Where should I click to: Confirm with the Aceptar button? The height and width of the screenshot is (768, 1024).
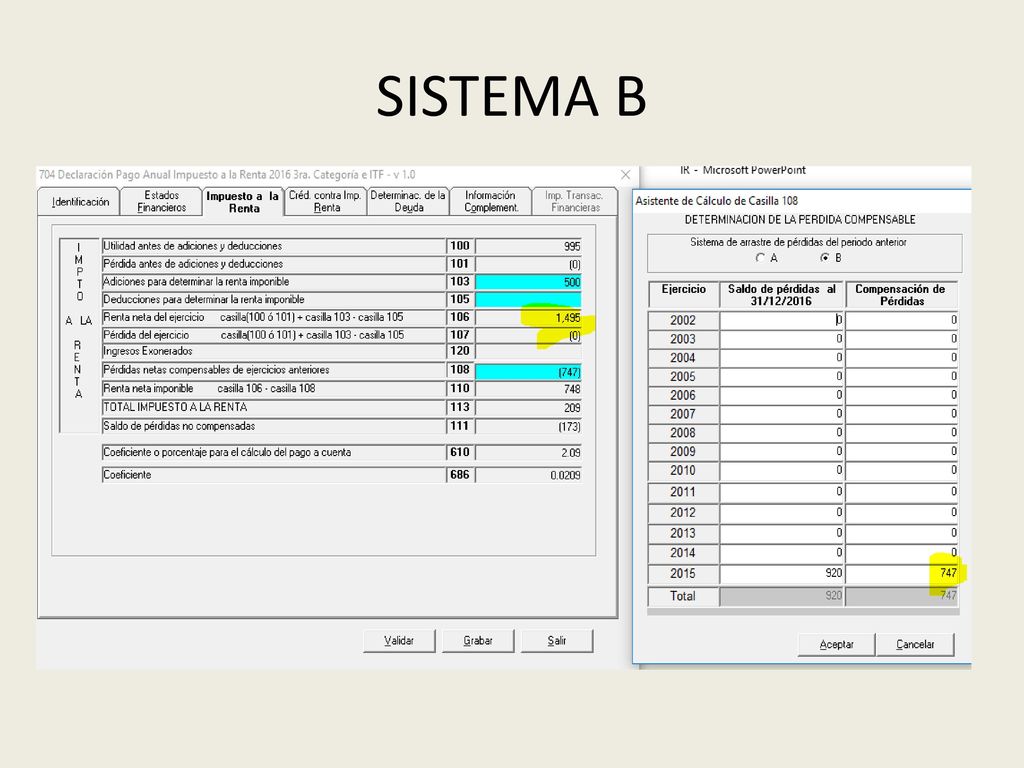point(836,645)
